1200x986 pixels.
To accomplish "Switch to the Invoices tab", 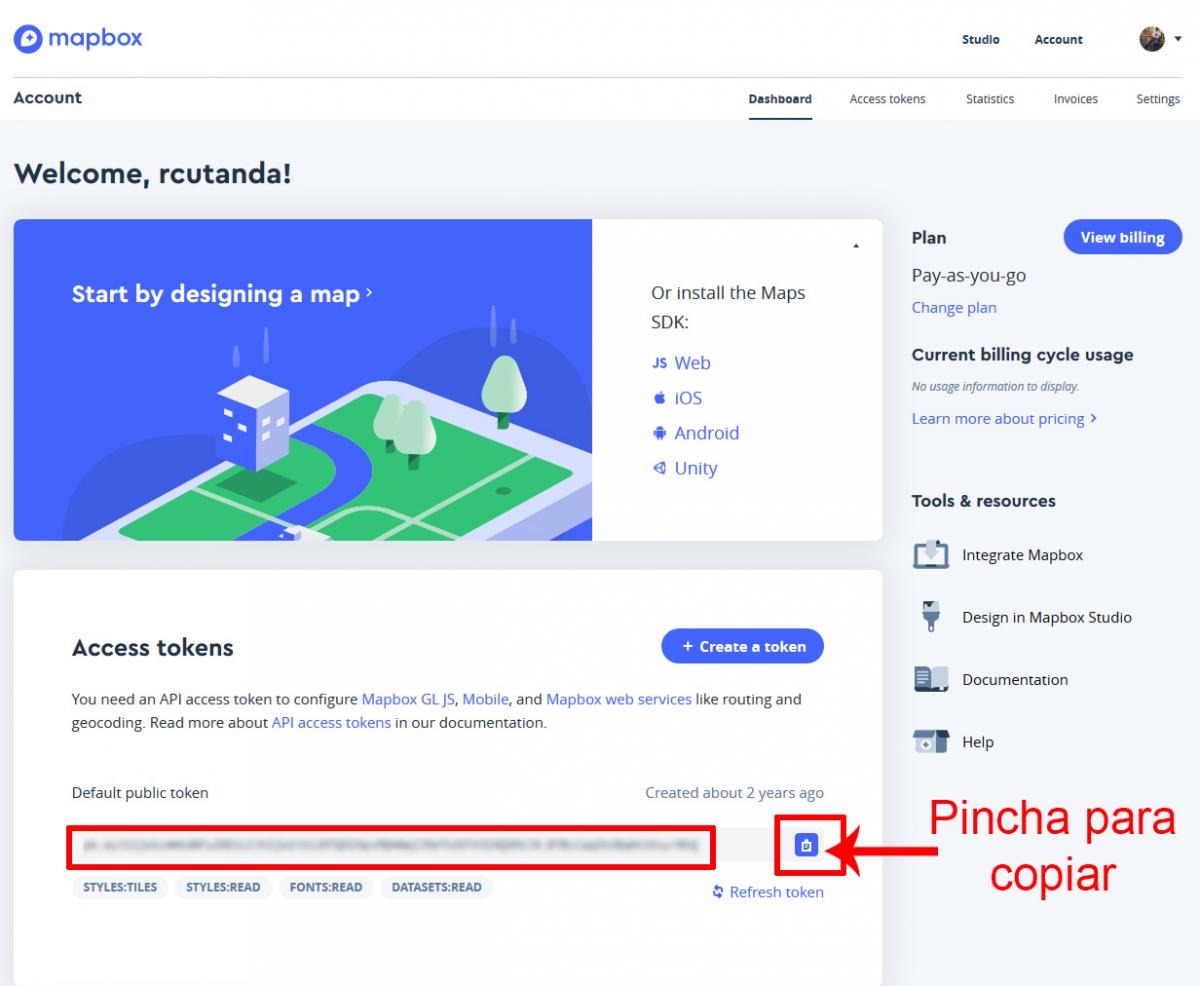I will [1075, 99].
